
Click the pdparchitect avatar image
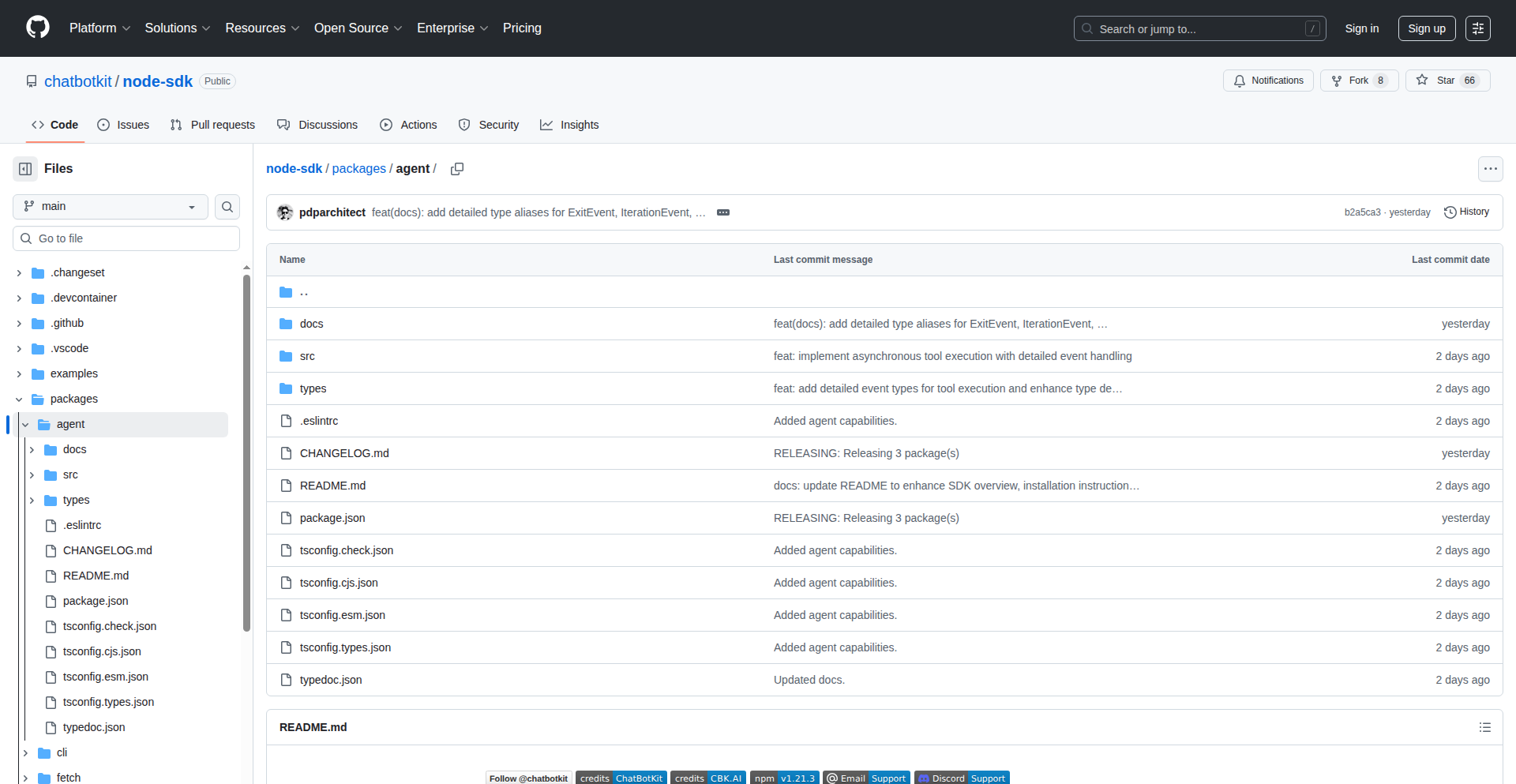tap(285, 212)
